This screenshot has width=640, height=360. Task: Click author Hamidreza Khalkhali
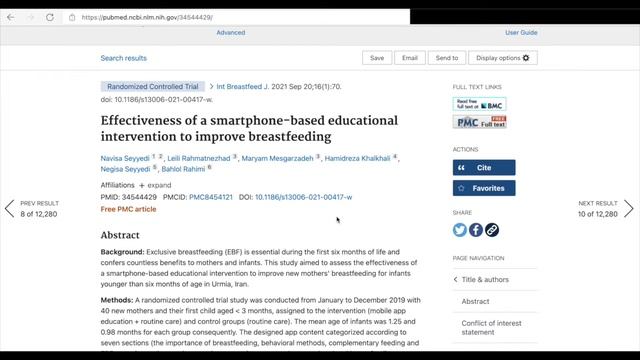(x=358, y=158)
